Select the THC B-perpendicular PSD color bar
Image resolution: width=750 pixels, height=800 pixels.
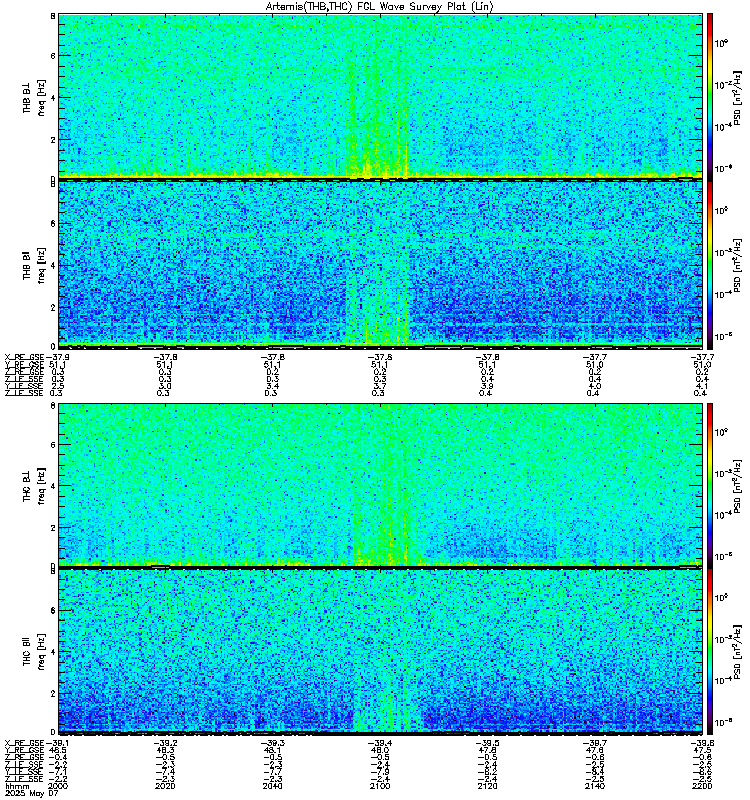709,485
